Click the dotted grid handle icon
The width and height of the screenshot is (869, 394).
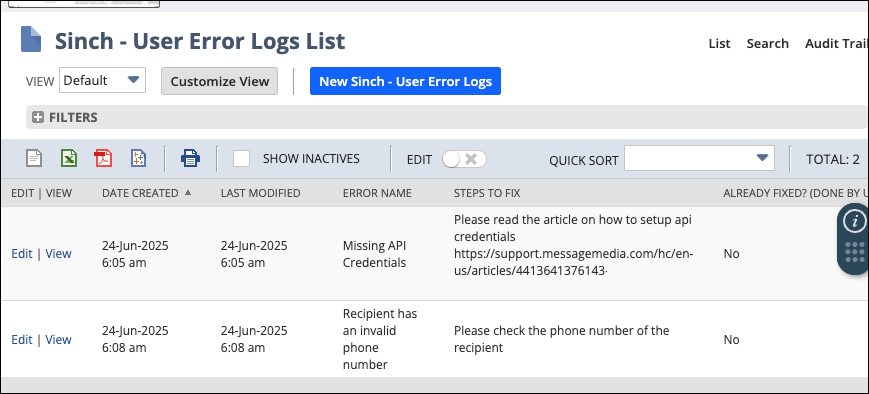click(855, 253)
